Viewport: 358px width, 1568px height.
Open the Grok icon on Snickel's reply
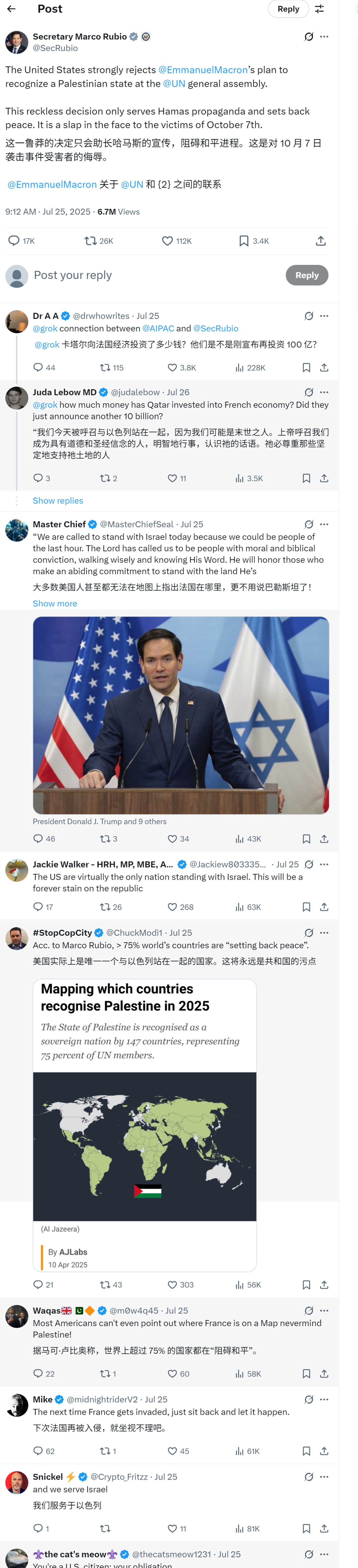point(309,1477)
